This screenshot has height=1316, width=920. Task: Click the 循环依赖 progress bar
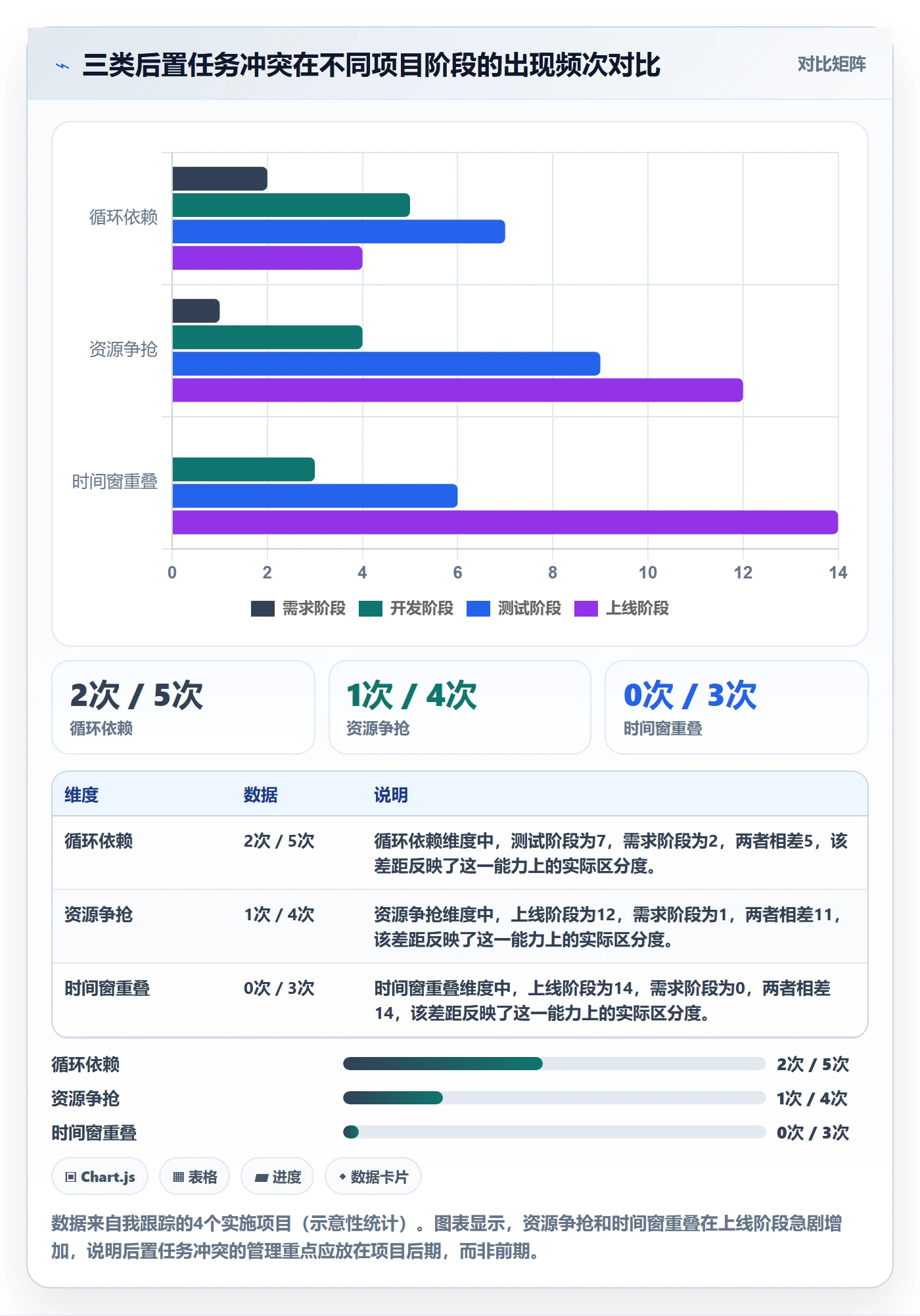tap(554, 1064)
